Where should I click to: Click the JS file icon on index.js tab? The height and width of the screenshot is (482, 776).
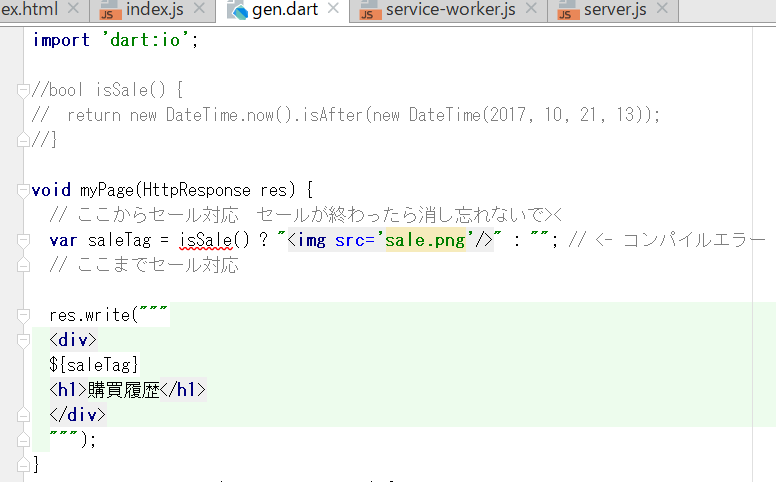coord(110,10)
